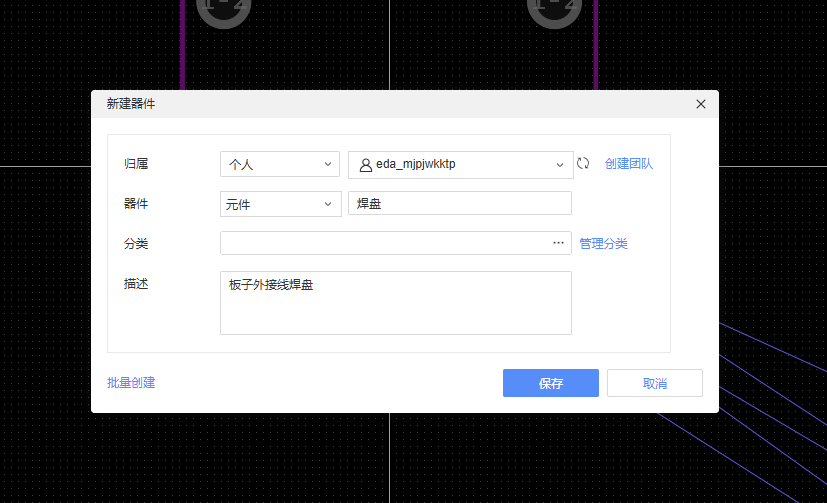
Task: Expand the eda_mjpjwkktp user dropdown
Action: pos(460,165)
